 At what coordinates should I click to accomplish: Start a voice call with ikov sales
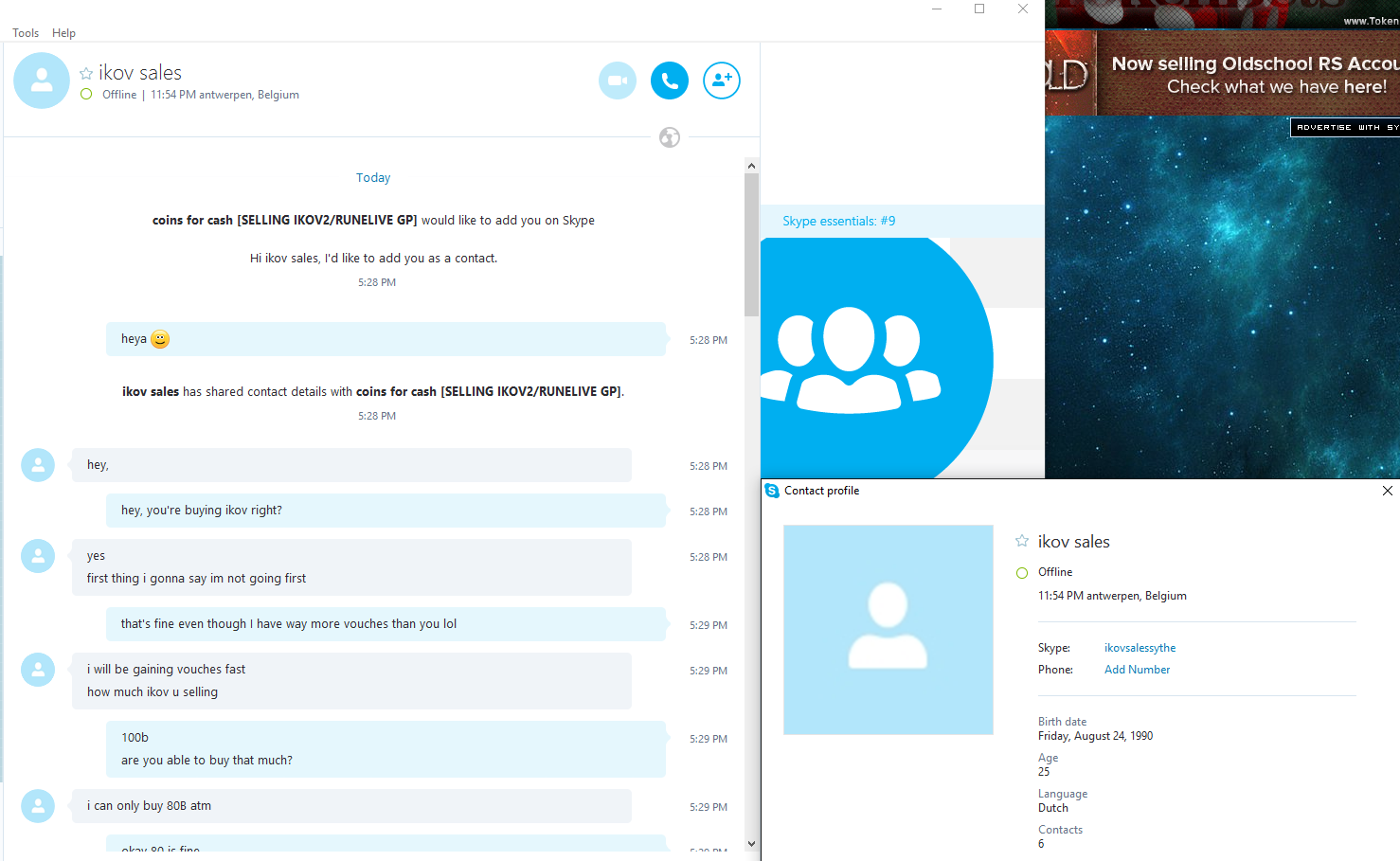pyautogui.click(x=670, y=81)
